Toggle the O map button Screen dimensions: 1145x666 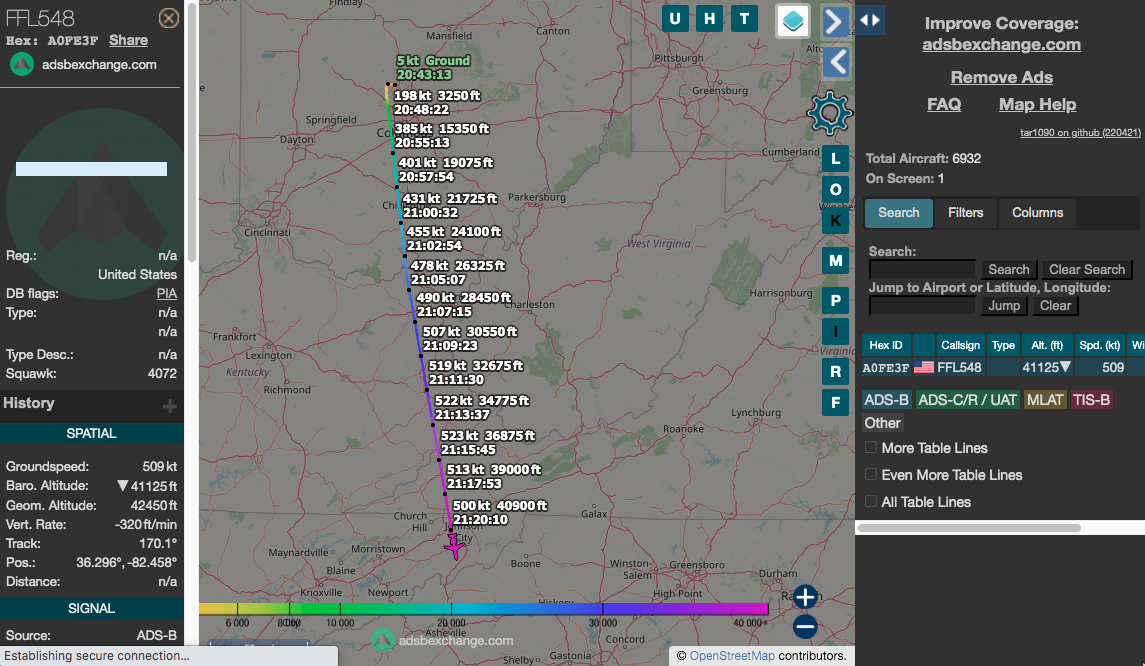[835, 190]
